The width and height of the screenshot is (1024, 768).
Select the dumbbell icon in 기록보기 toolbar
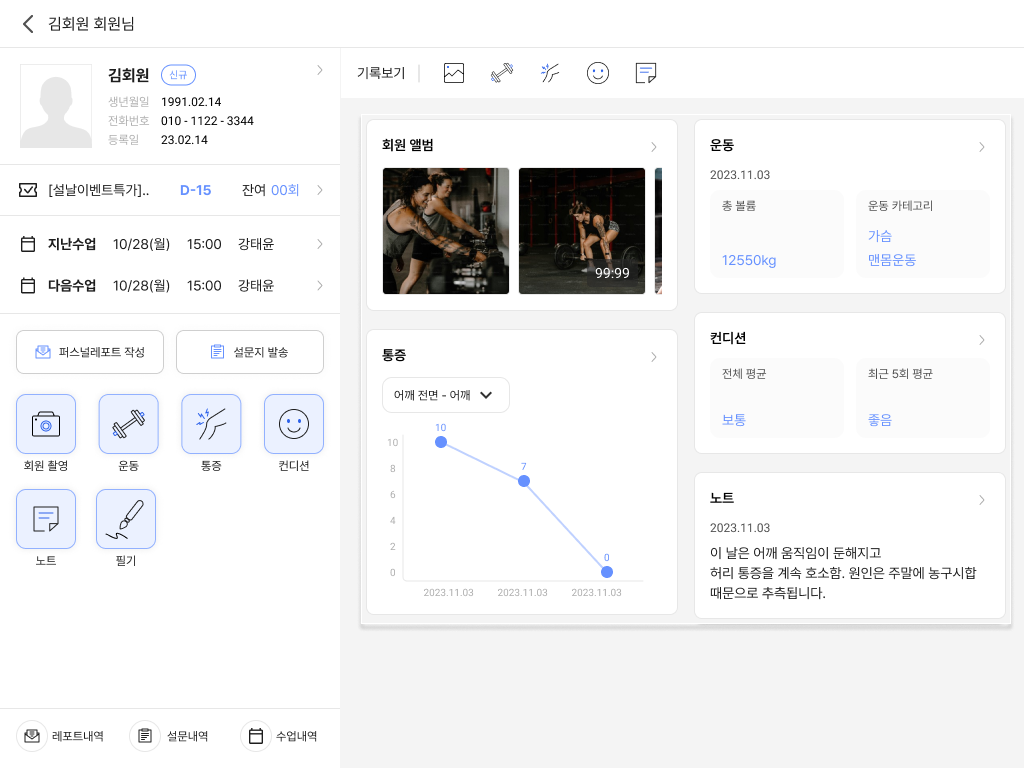point(502,72)
